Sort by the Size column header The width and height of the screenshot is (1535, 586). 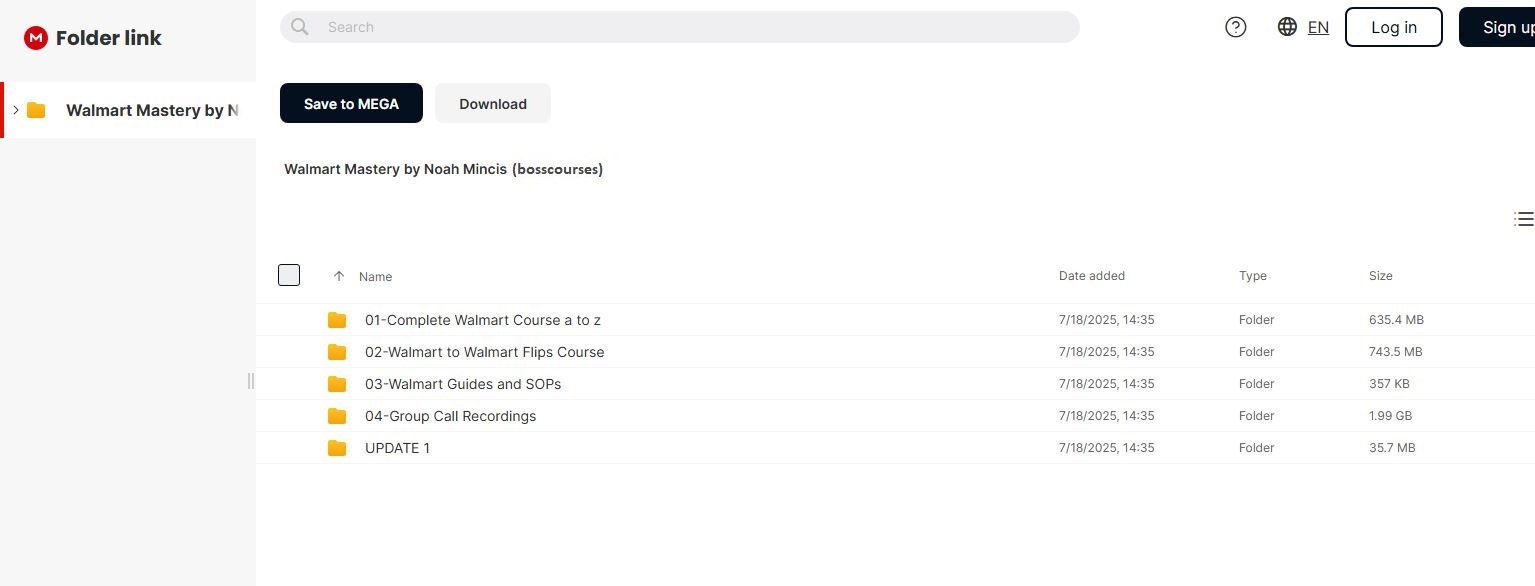[x=1380, y=276]
